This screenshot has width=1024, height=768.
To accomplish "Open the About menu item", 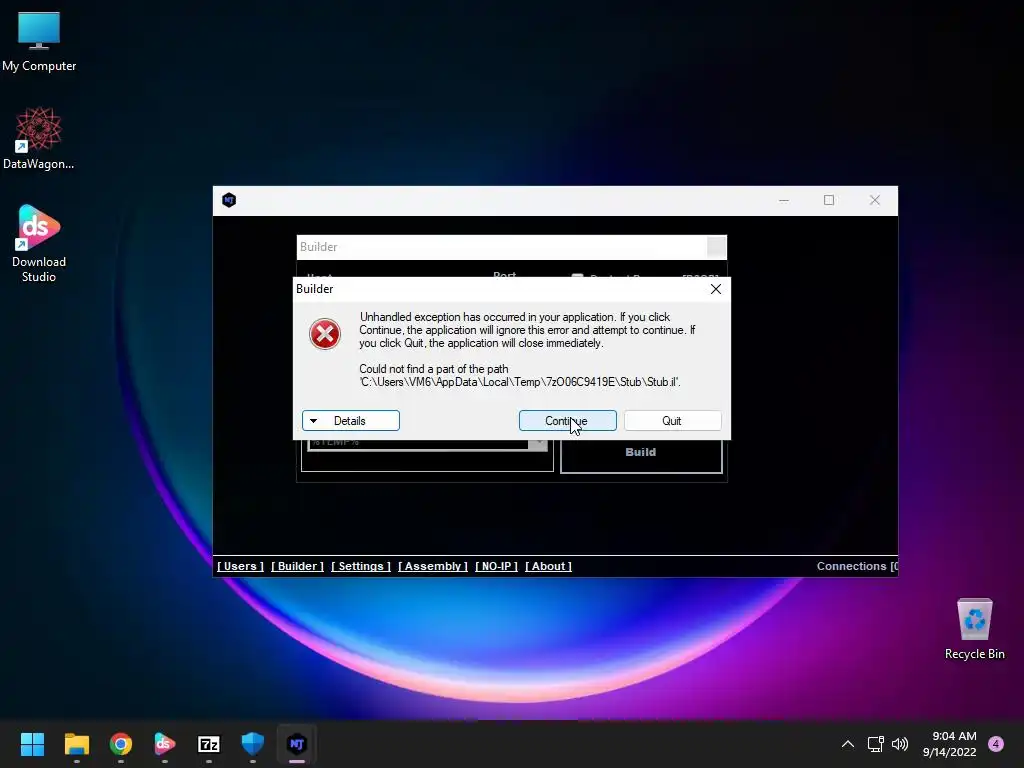I will coord(549,566).
